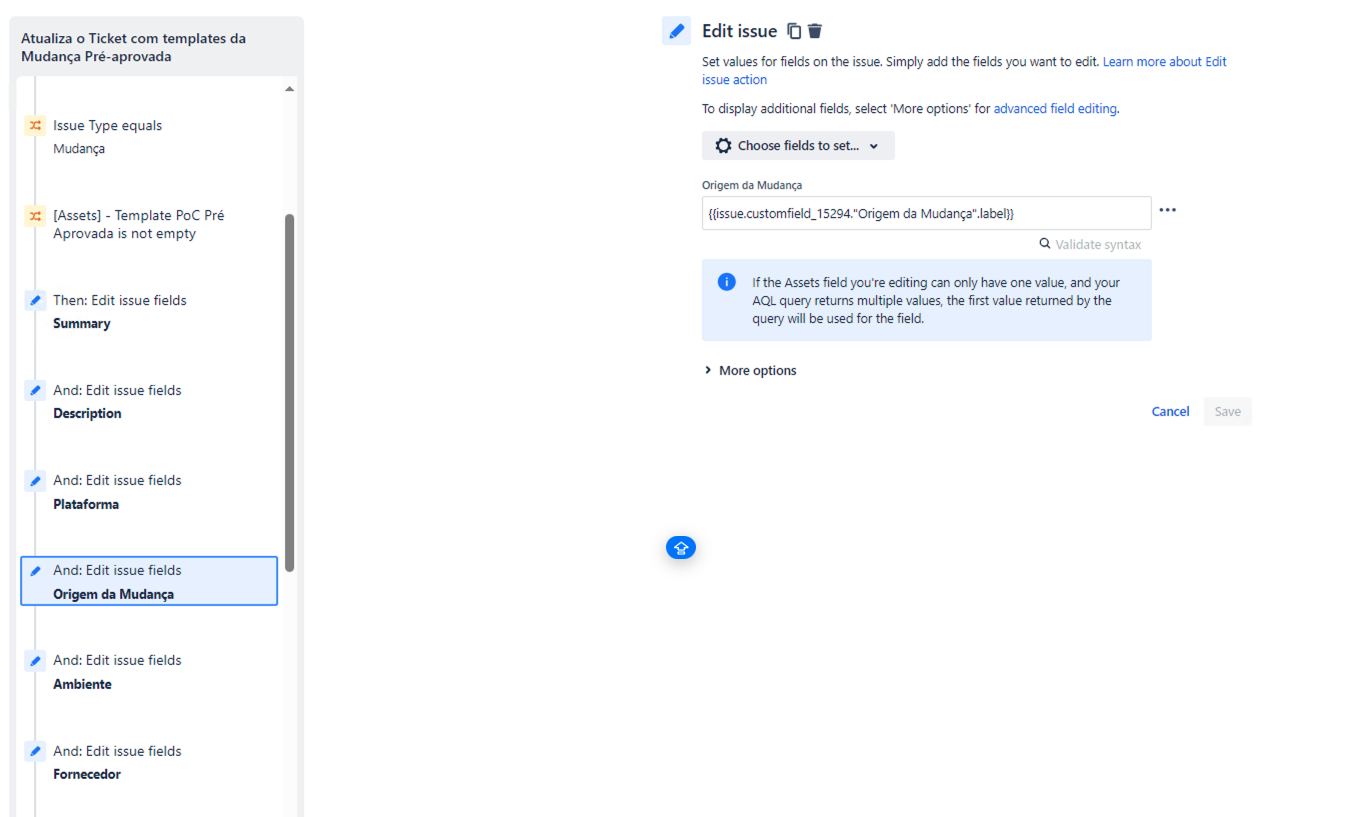Click the pencil icon of the Description step
The width and height of the screenshot is (1350, 817).
tap(35, 390)
